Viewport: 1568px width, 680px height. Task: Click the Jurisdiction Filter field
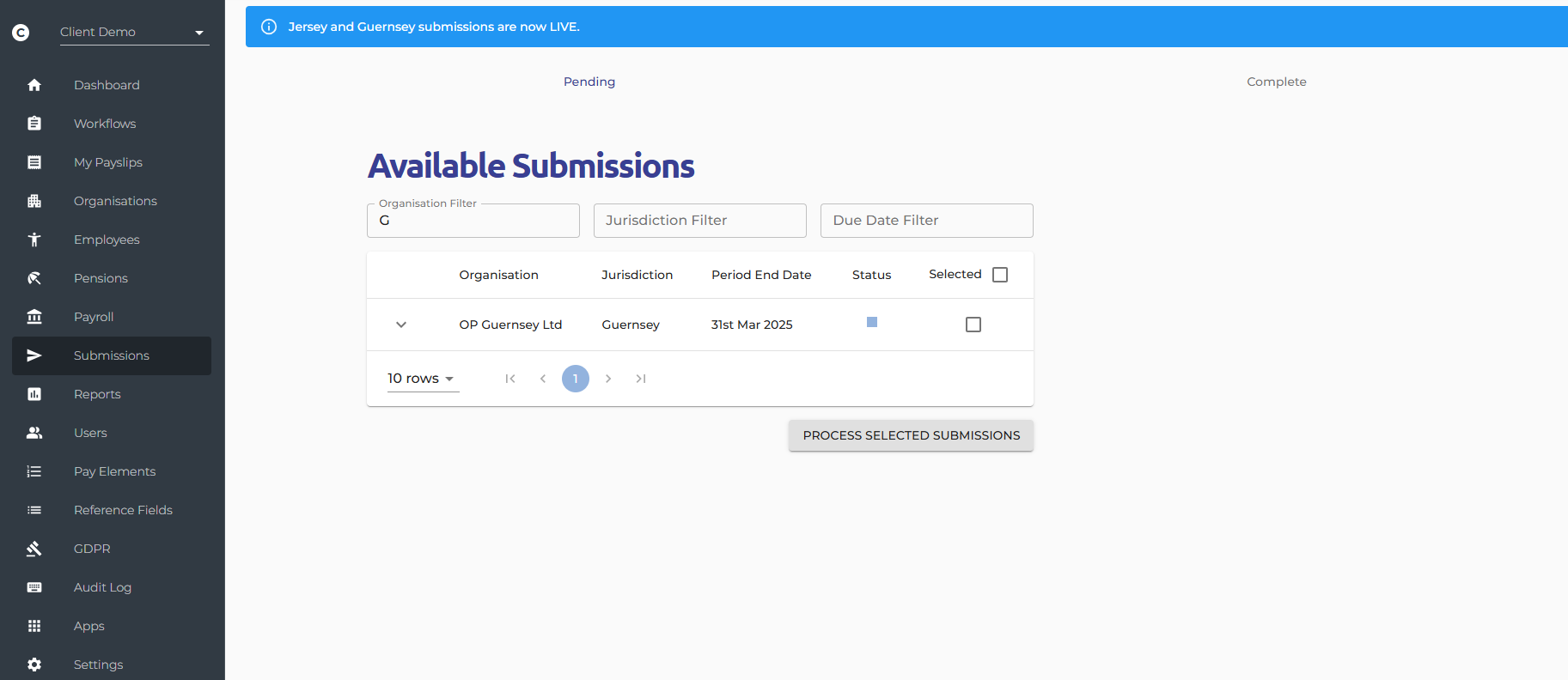(700, 221)
